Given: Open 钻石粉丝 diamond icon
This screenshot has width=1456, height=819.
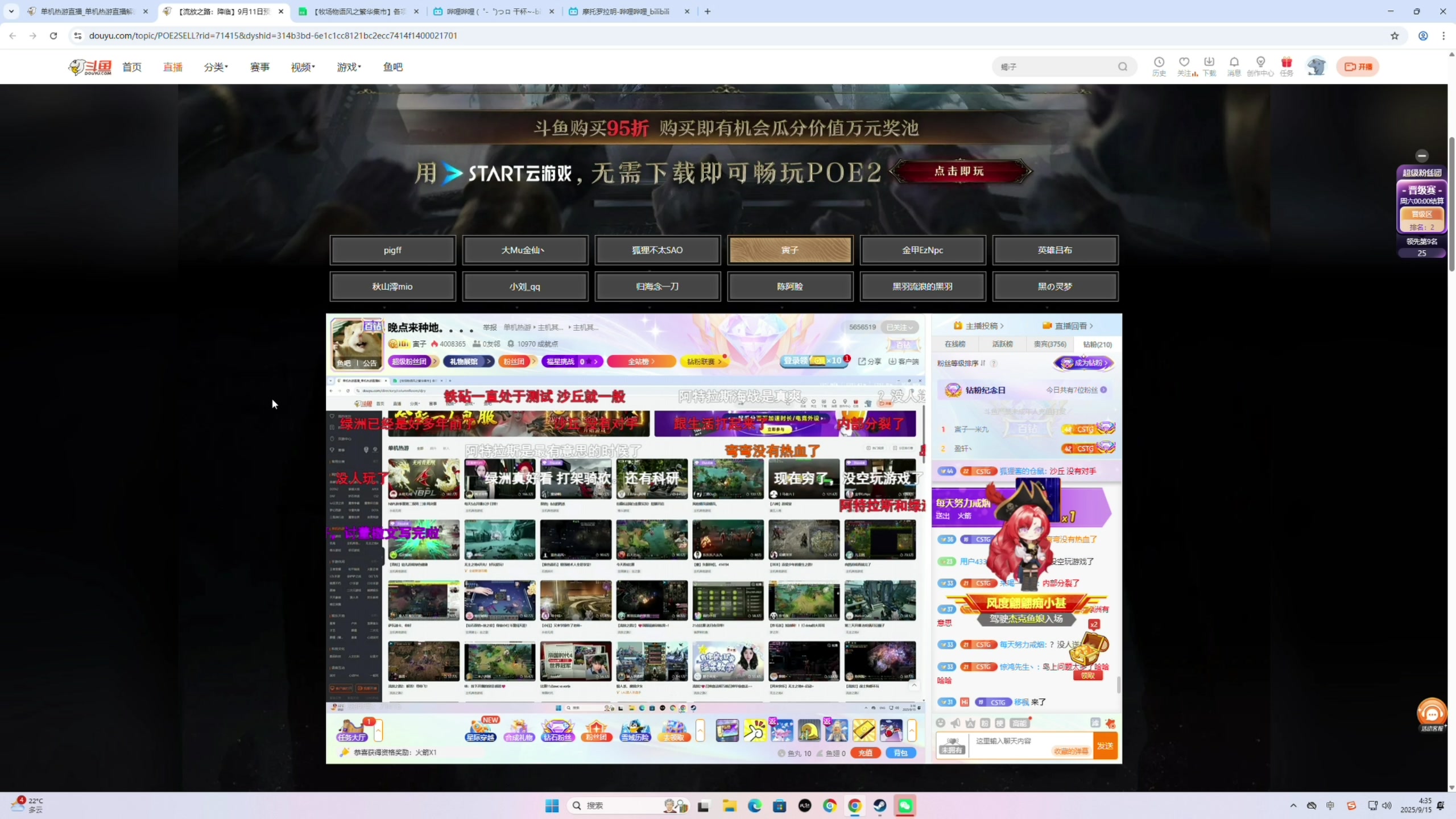Looking at the screenshot, I should [x=557, y=730].
